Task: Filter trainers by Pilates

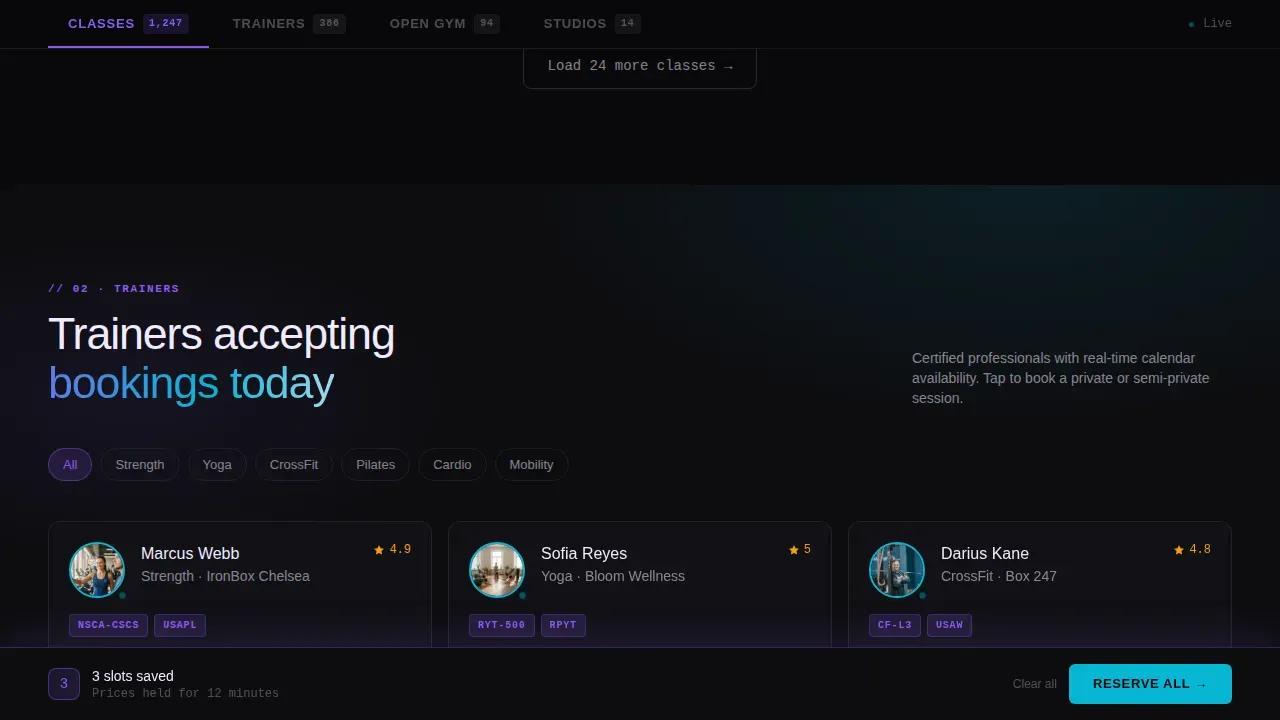Action: 376,464
